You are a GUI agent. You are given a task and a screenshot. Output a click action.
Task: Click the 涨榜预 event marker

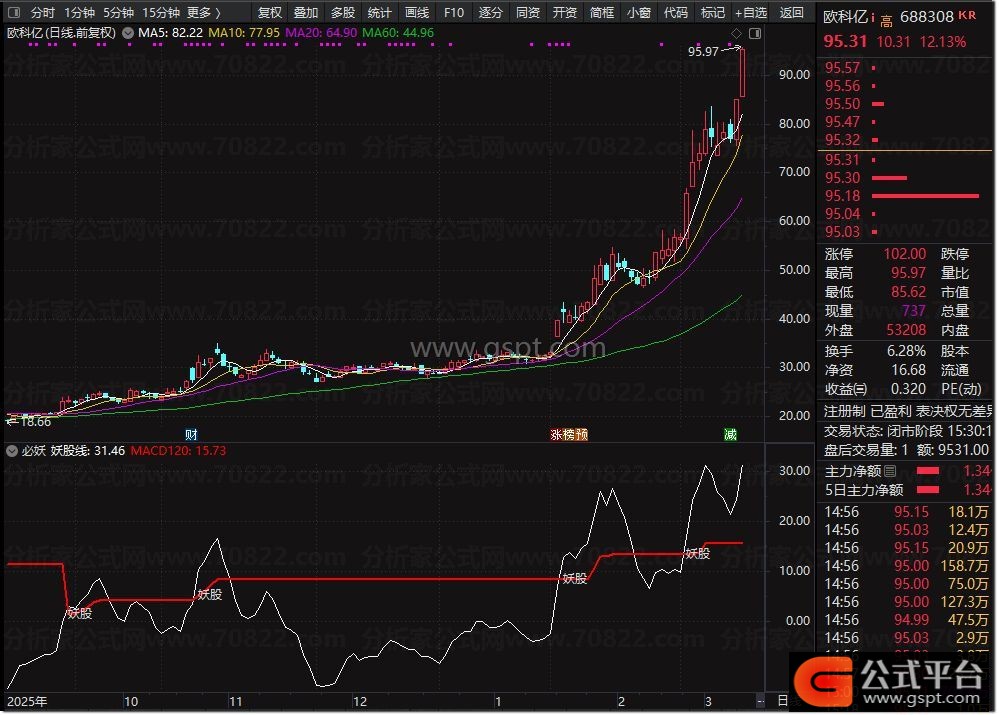pos(568,434)
